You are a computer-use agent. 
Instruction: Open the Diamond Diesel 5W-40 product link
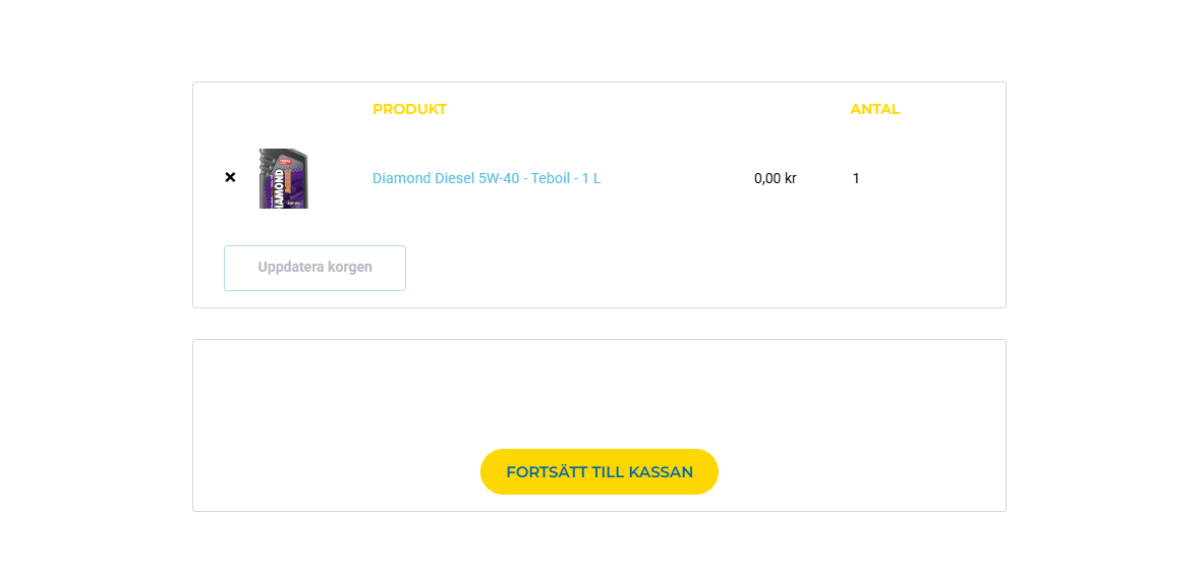tap(486, 178)
